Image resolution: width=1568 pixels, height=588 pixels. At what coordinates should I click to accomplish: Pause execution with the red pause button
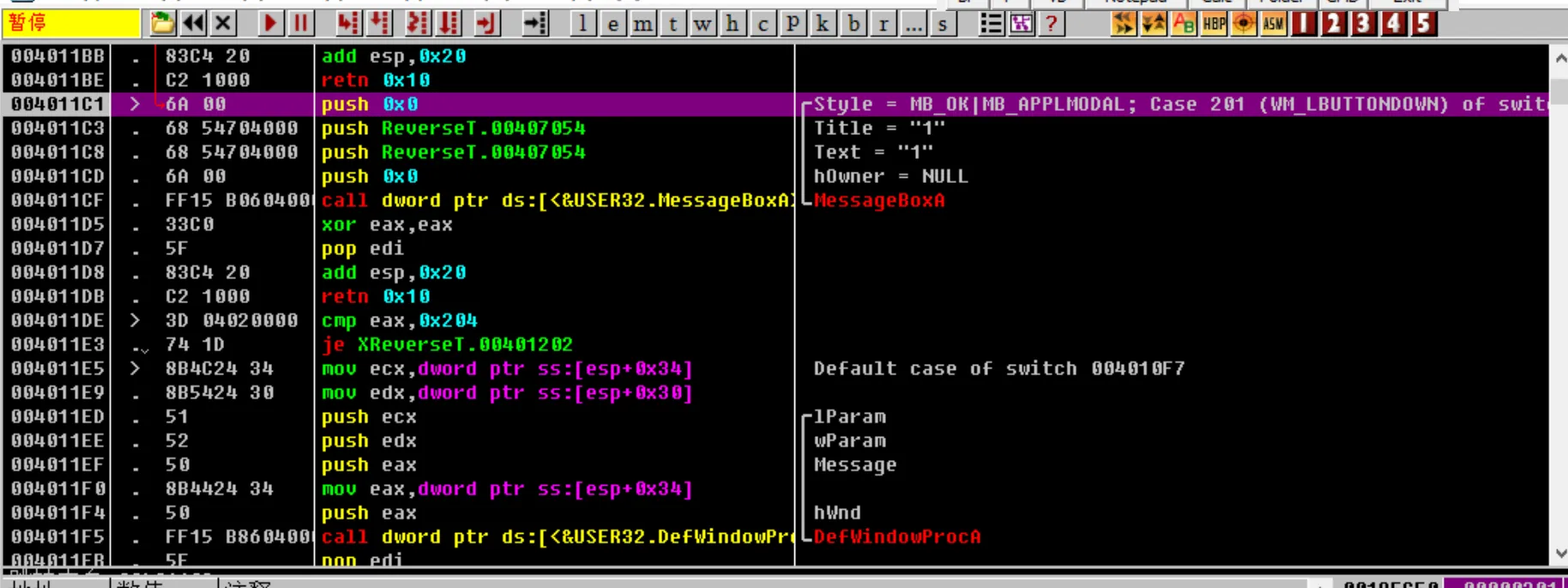point(300,23)
